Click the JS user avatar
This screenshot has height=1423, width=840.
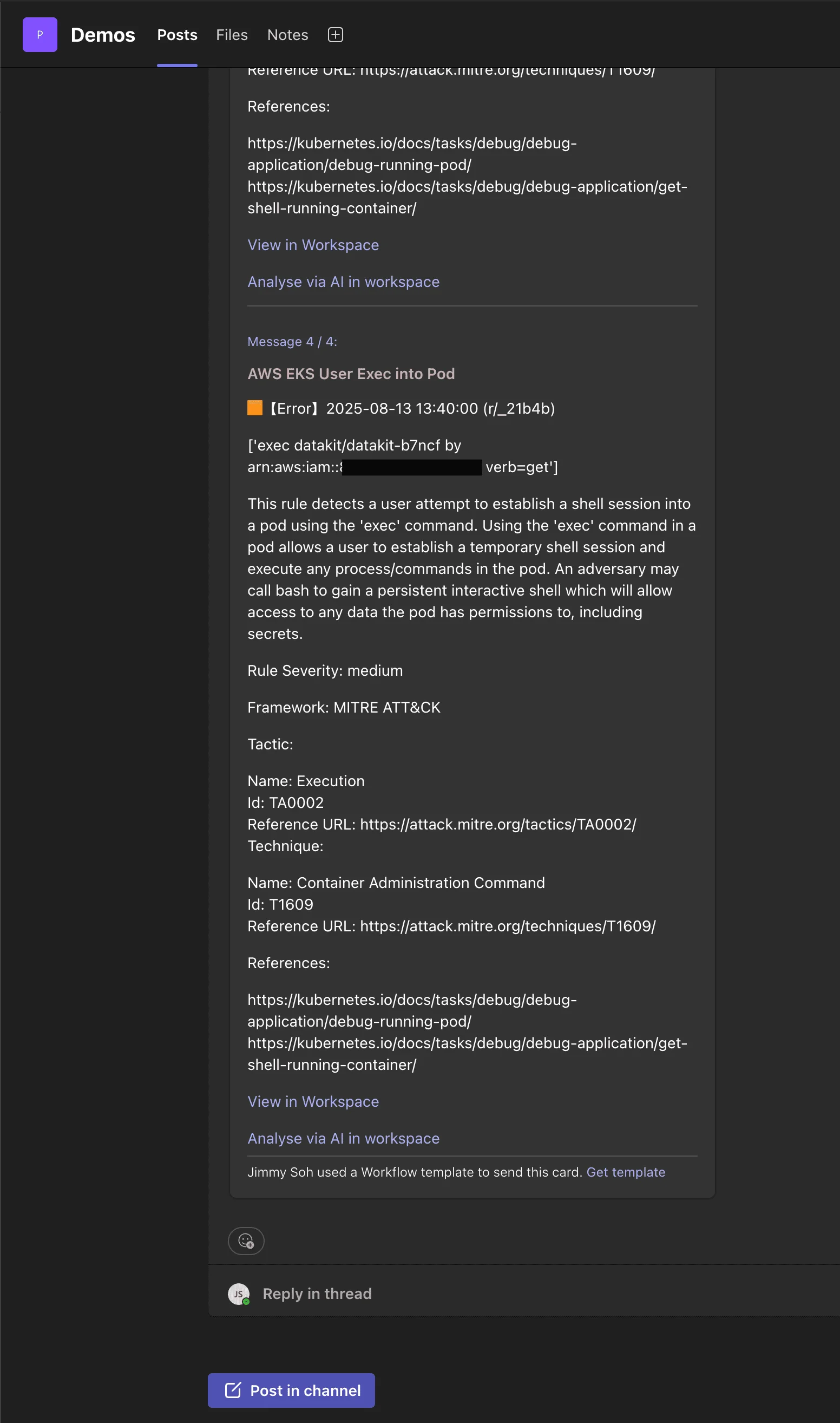238,1294
